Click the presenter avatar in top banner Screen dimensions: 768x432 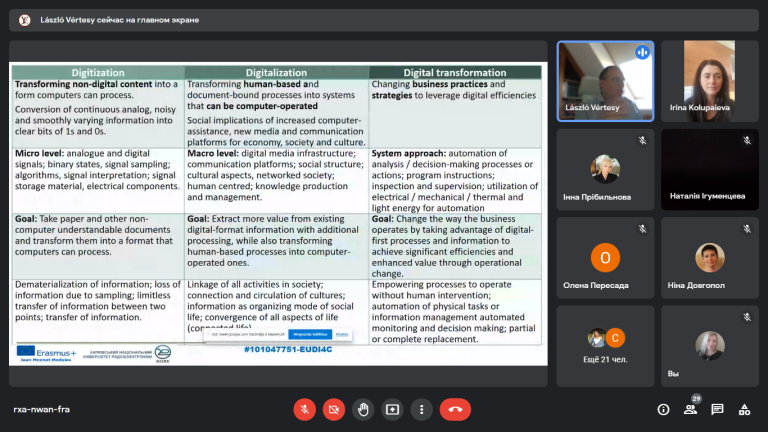[x=24, y=20]
